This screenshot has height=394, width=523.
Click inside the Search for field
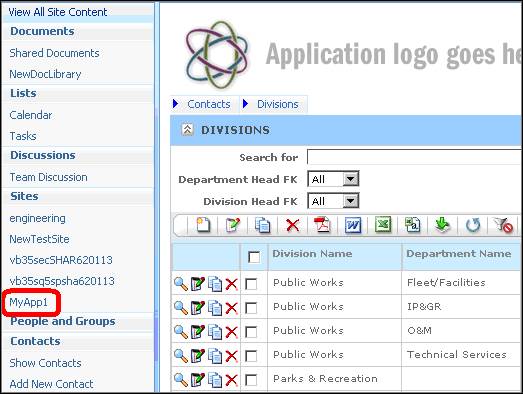point(414,157)
